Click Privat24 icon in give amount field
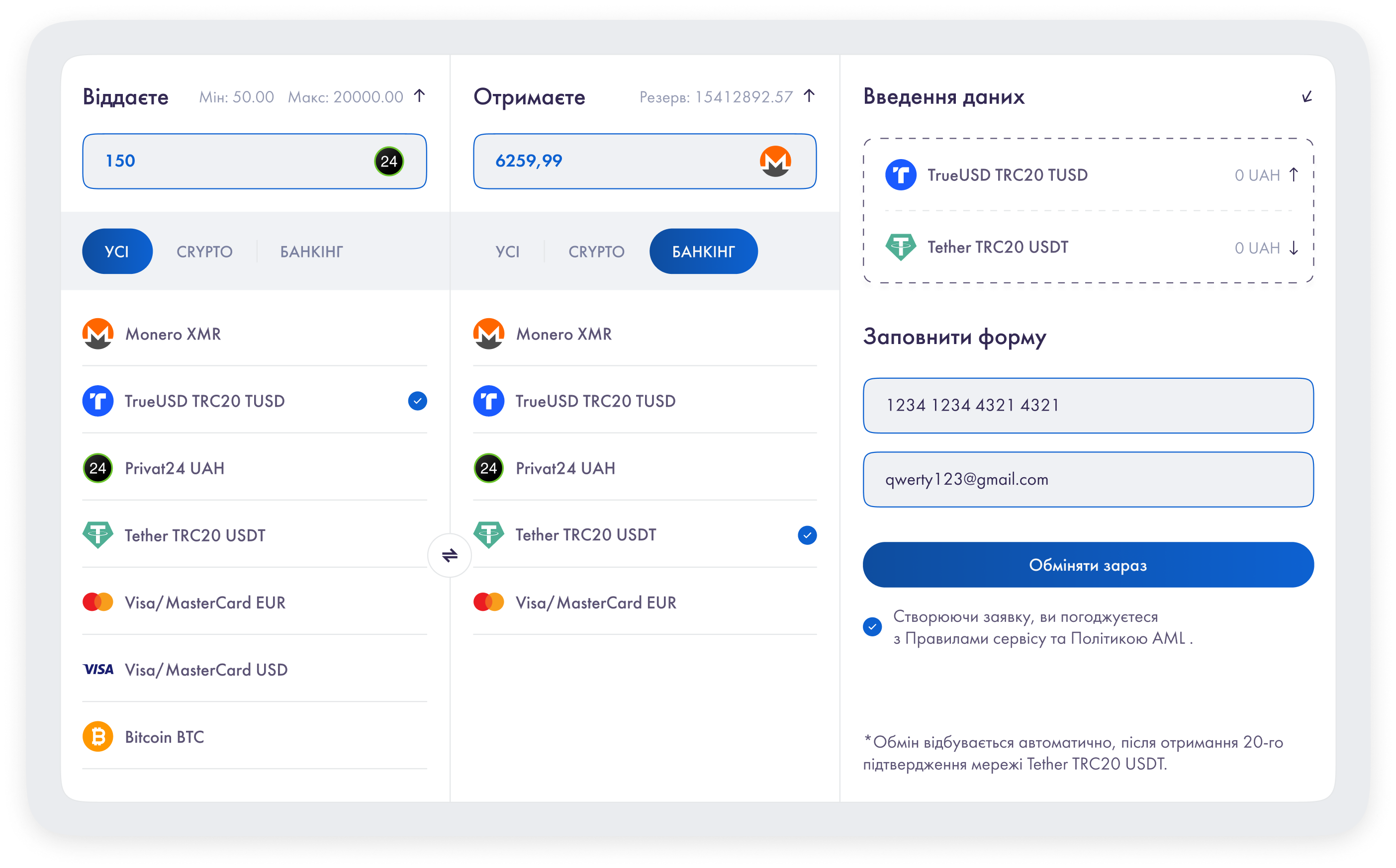The height and width of the screenshot is (868, 1396). coord(389,161)
